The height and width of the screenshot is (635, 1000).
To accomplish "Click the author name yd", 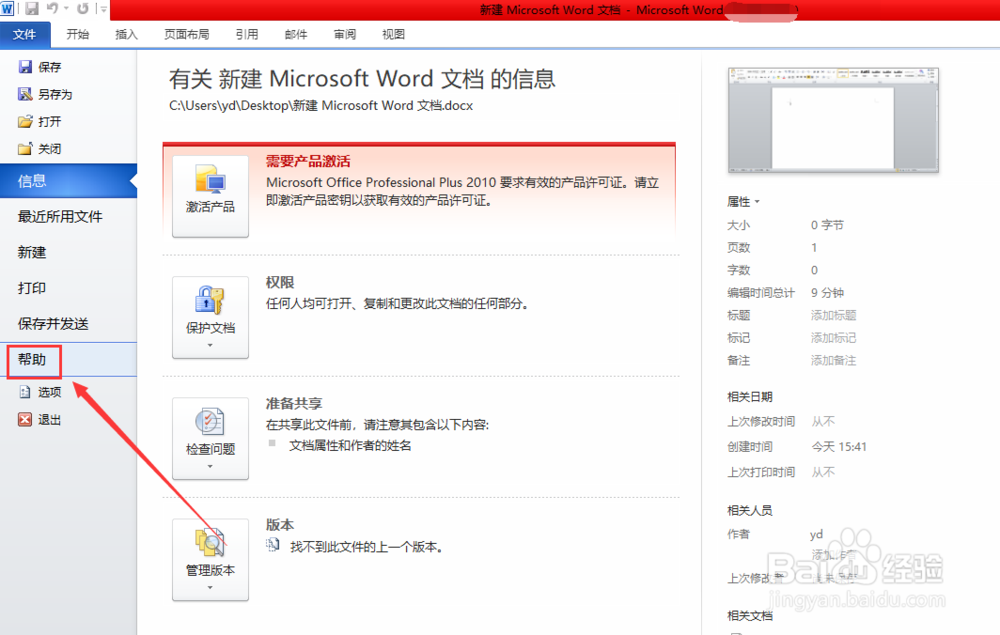I will [x=816, y=534].
